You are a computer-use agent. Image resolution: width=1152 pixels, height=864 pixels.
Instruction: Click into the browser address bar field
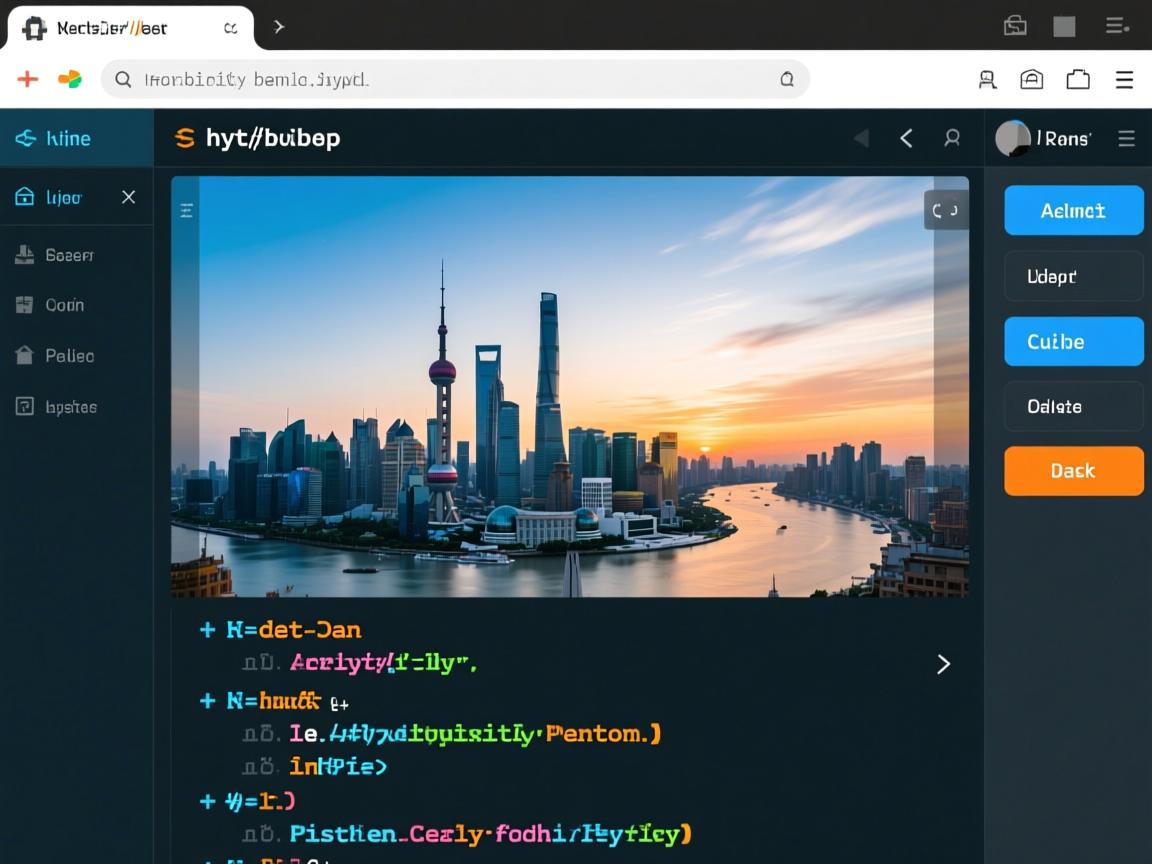tap(450, 79)
